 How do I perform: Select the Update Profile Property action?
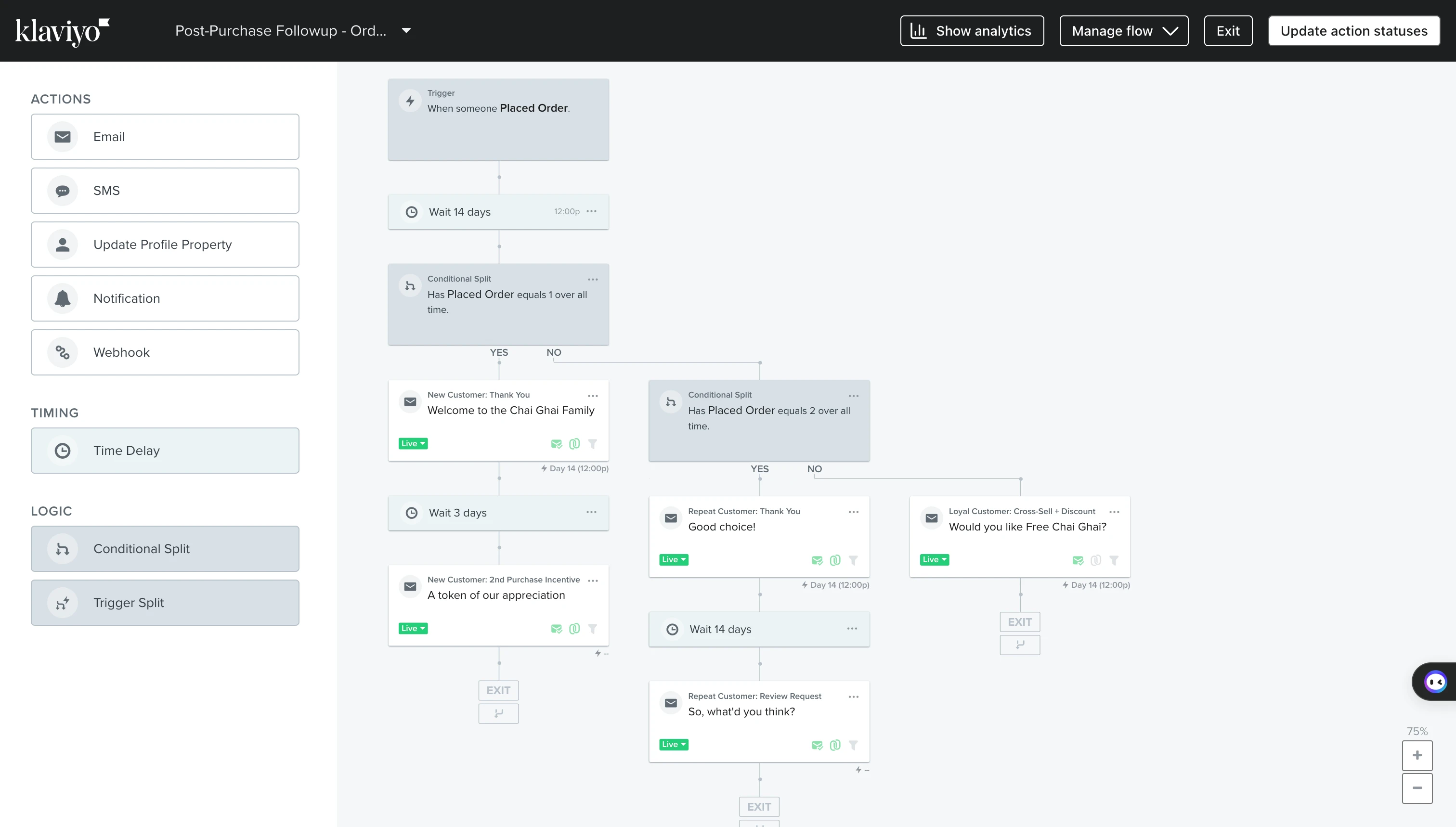coord(165,245)
